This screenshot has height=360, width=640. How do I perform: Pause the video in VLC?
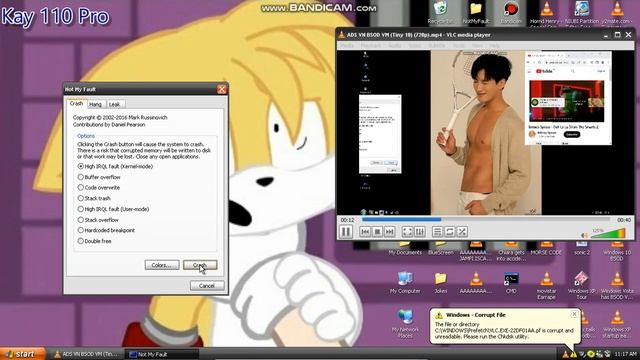[x=346, y=232]
